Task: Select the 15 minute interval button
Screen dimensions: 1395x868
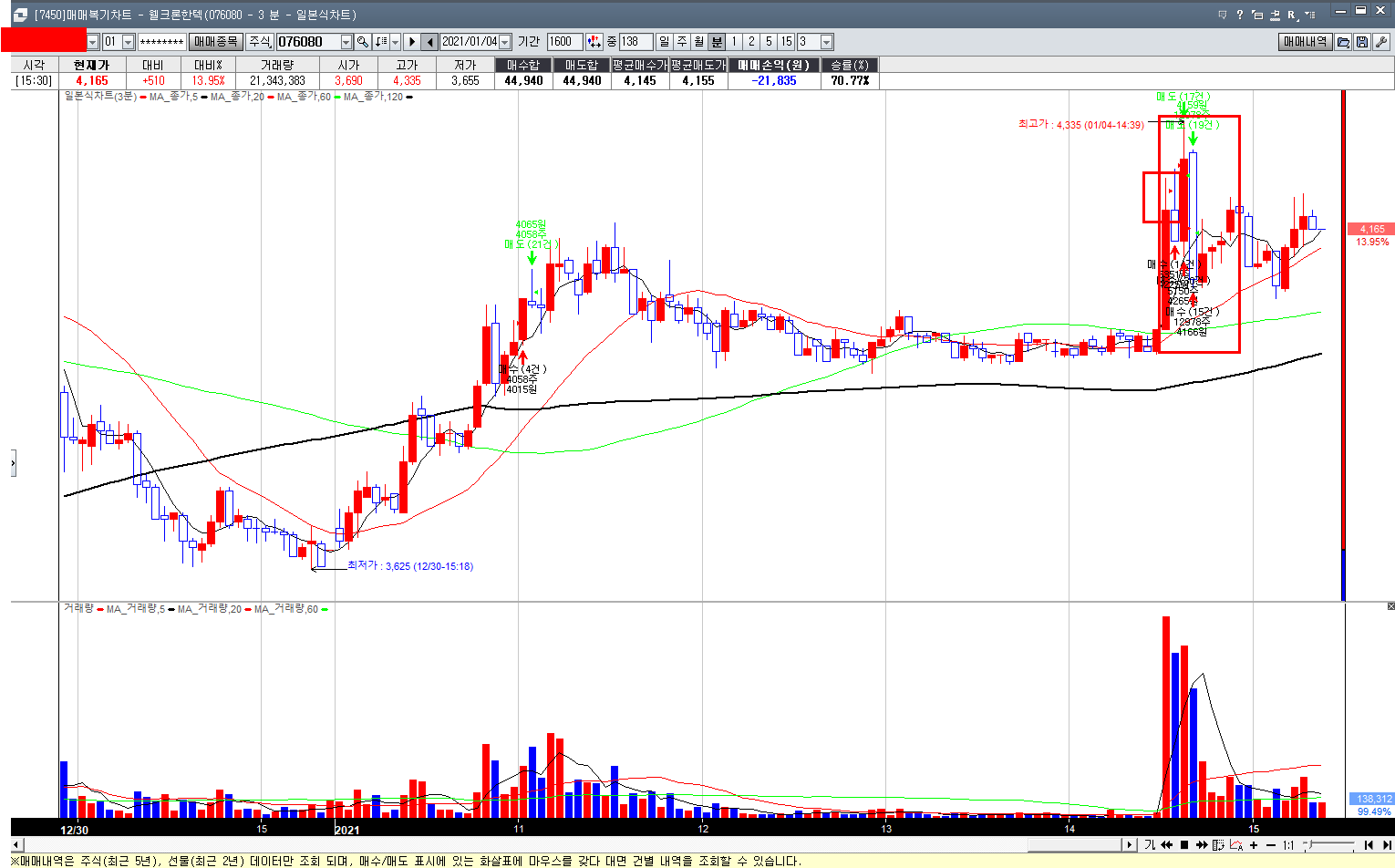Action: pyautogui.click(x=787, y=42)
